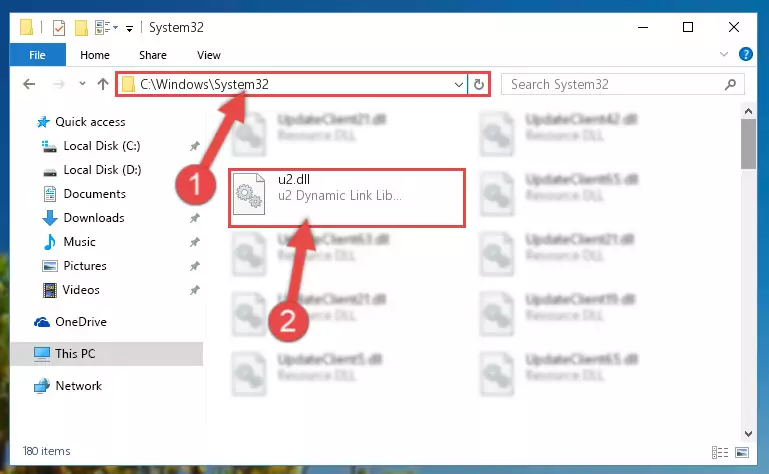This screenshot has height=474, width=769.
Task: Select Network in the navigation pane
Action: point(68,386)
